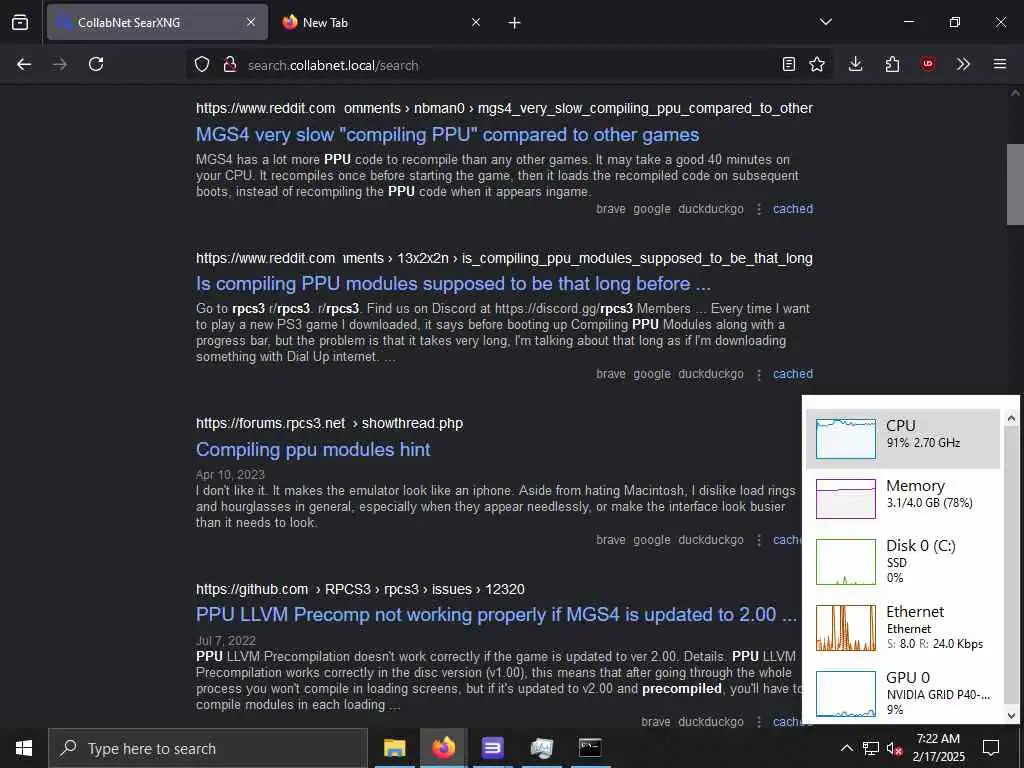Select CPU entry in performance panel

(903, 439)
